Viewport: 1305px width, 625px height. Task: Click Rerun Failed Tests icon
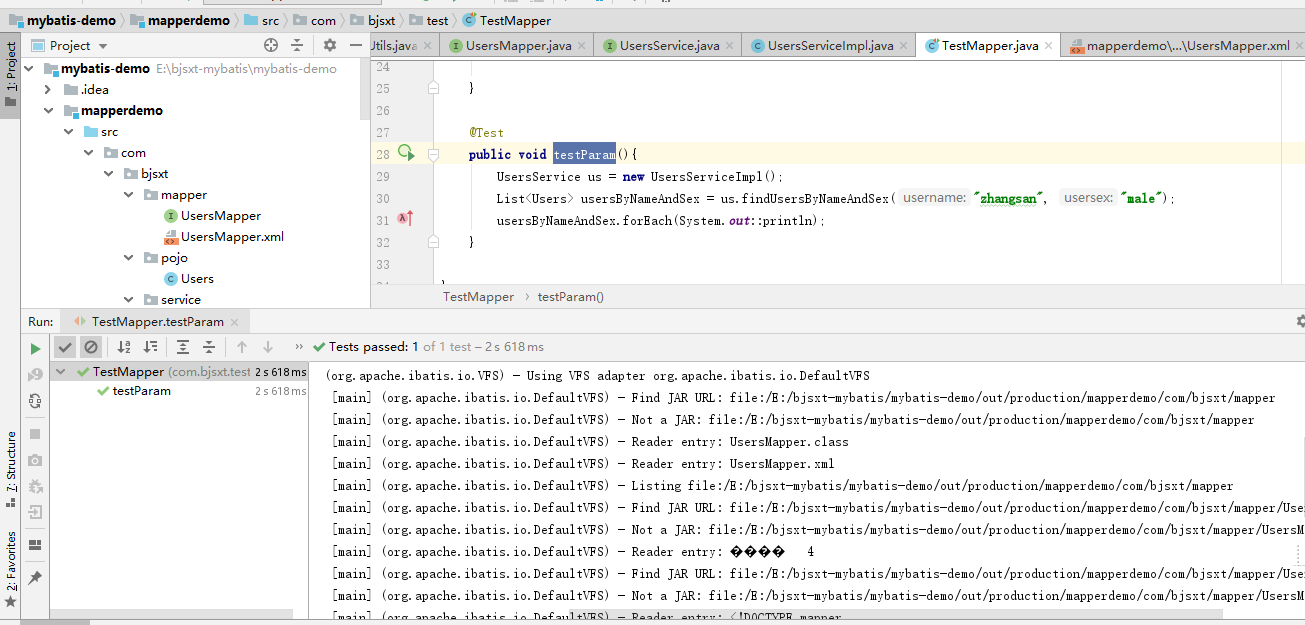pyautogui.click(x=36, y=374)
